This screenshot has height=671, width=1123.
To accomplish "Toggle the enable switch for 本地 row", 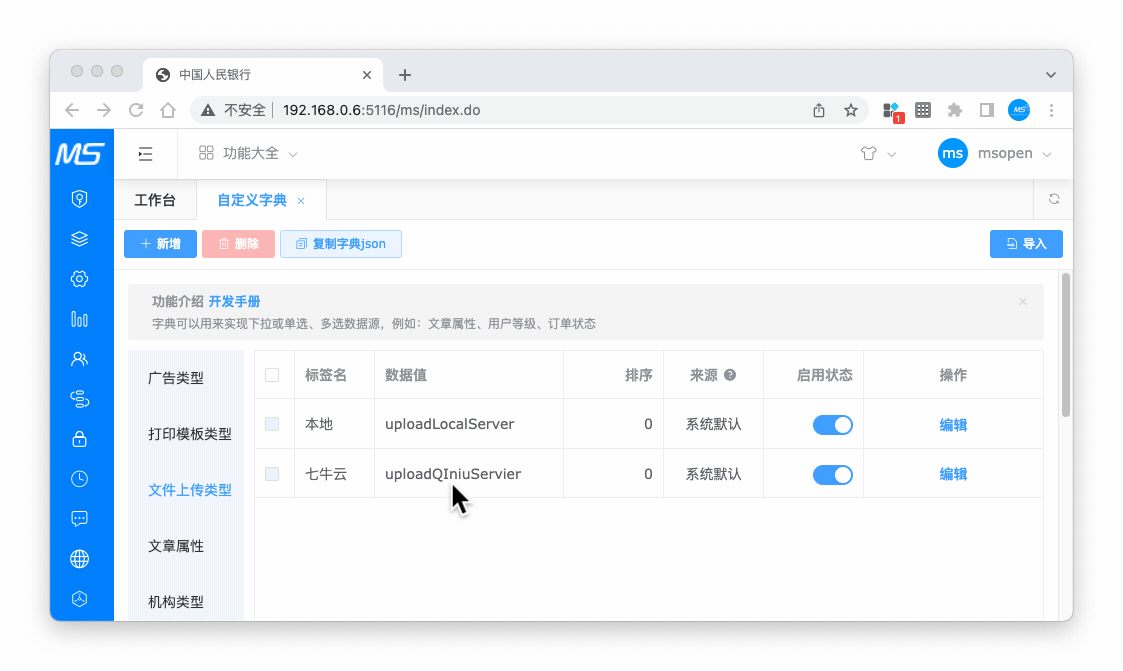I will 832,425.
